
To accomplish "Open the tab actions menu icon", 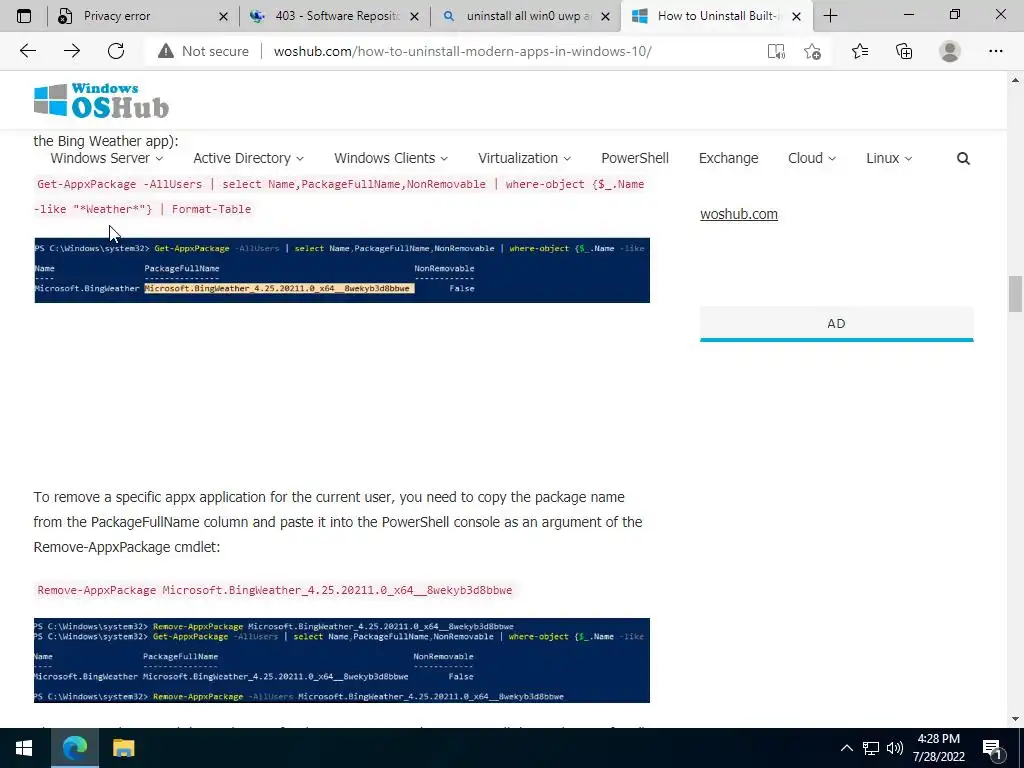I will click(x=24, y=16).
